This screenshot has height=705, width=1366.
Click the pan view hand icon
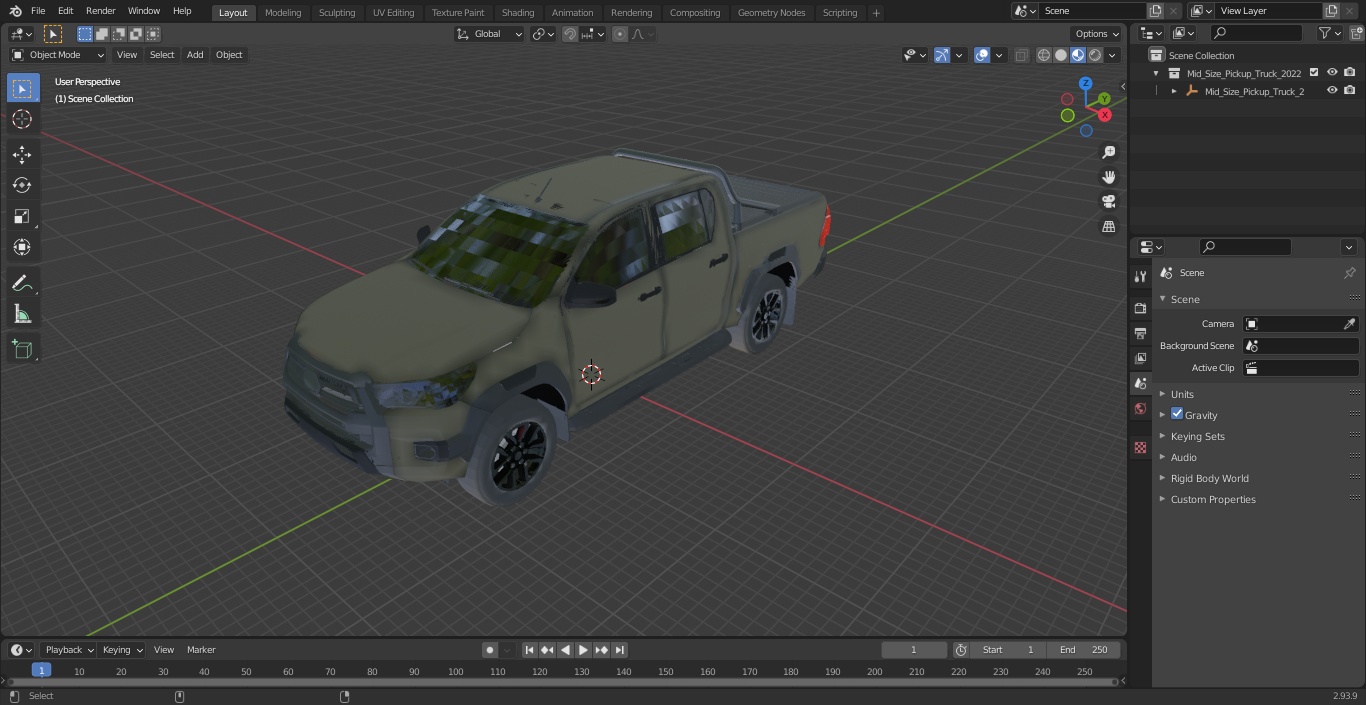coord(1108,177)
